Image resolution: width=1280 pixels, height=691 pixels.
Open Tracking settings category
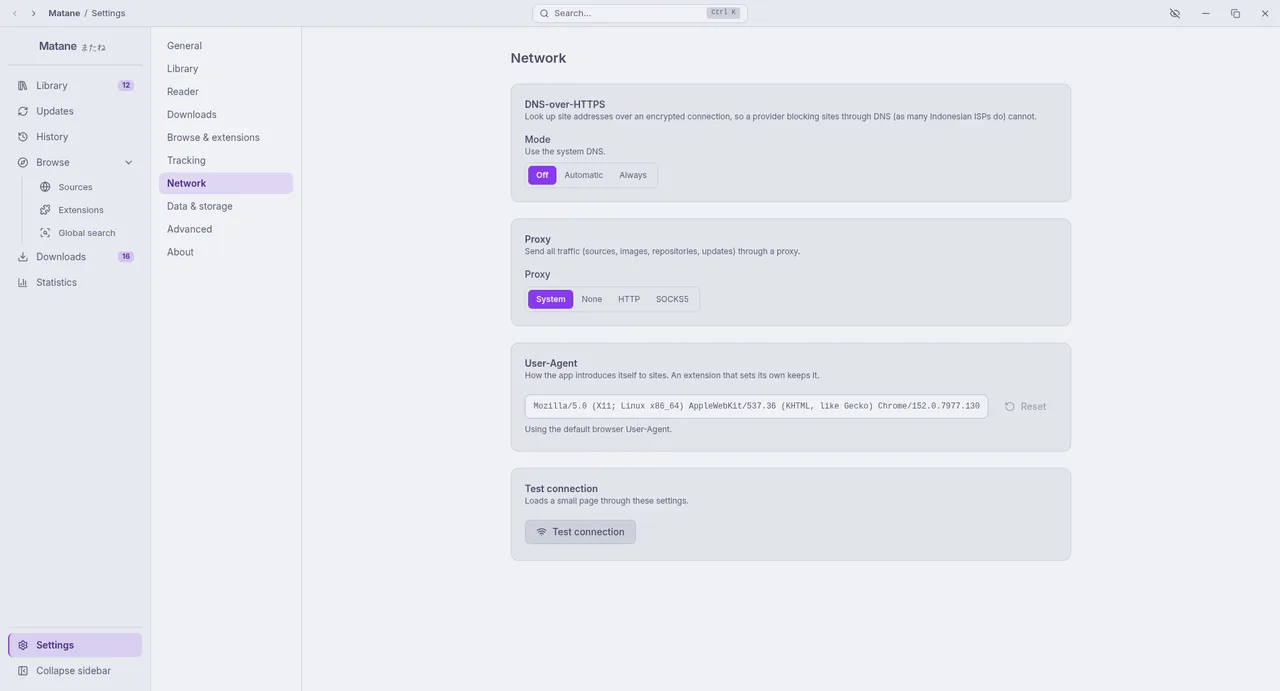point(226,161)
